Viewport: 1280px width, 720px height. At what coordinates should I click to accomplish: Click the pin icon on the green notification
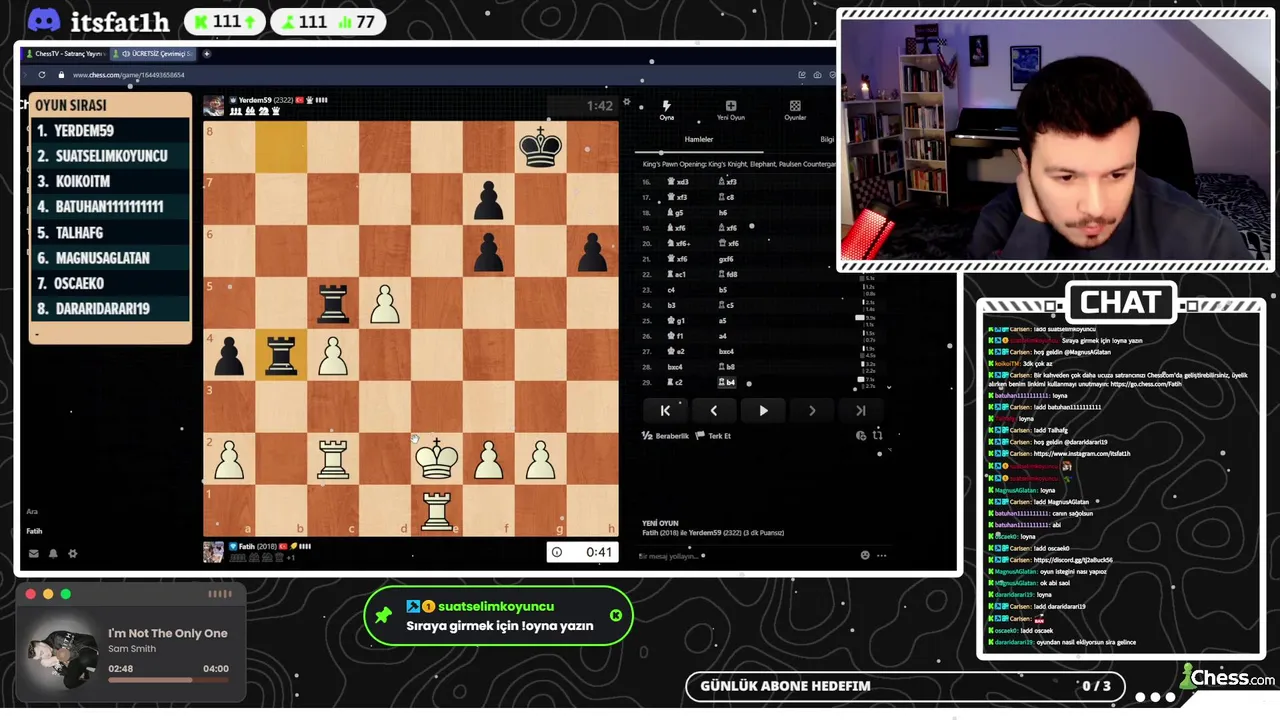pyautogui.click(x=383, y=615)
